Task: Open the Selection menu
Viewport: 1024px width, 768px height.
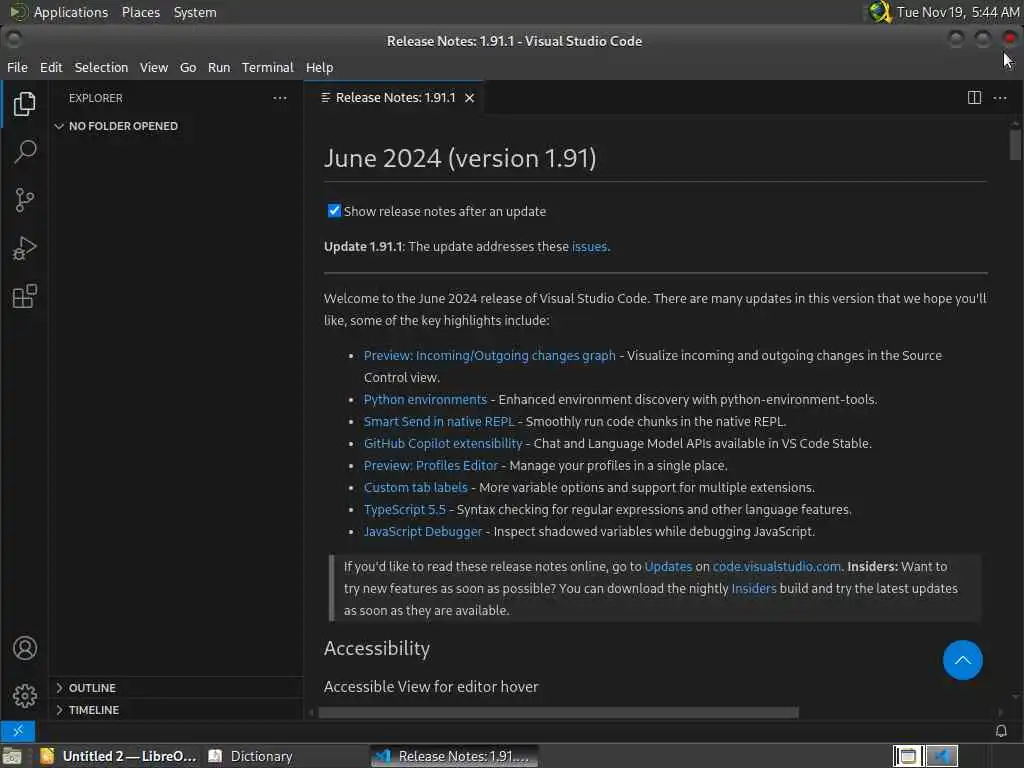Action: point(101,67)
